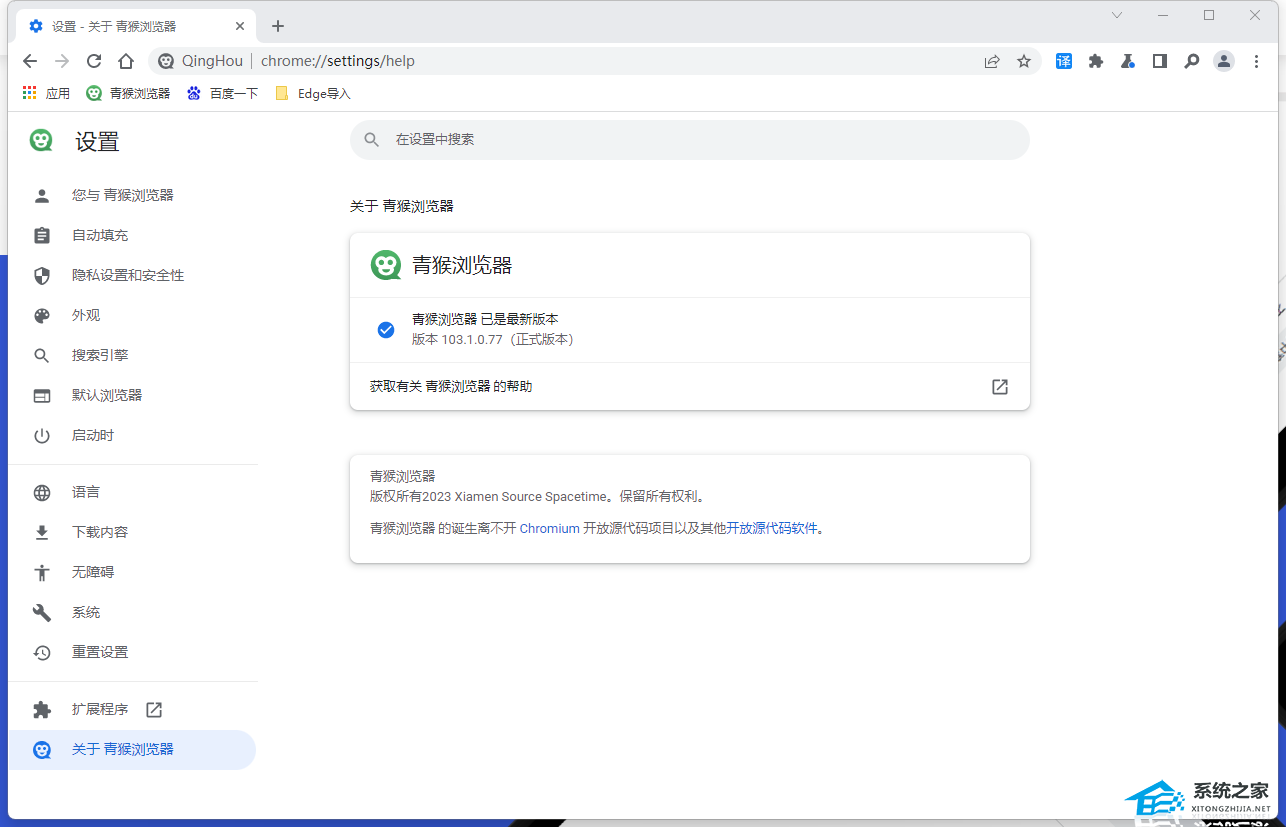Open 您与 青猴浏览器 settings section
The width and height of the screenshot is (1286, 827).
coord(132,195)
